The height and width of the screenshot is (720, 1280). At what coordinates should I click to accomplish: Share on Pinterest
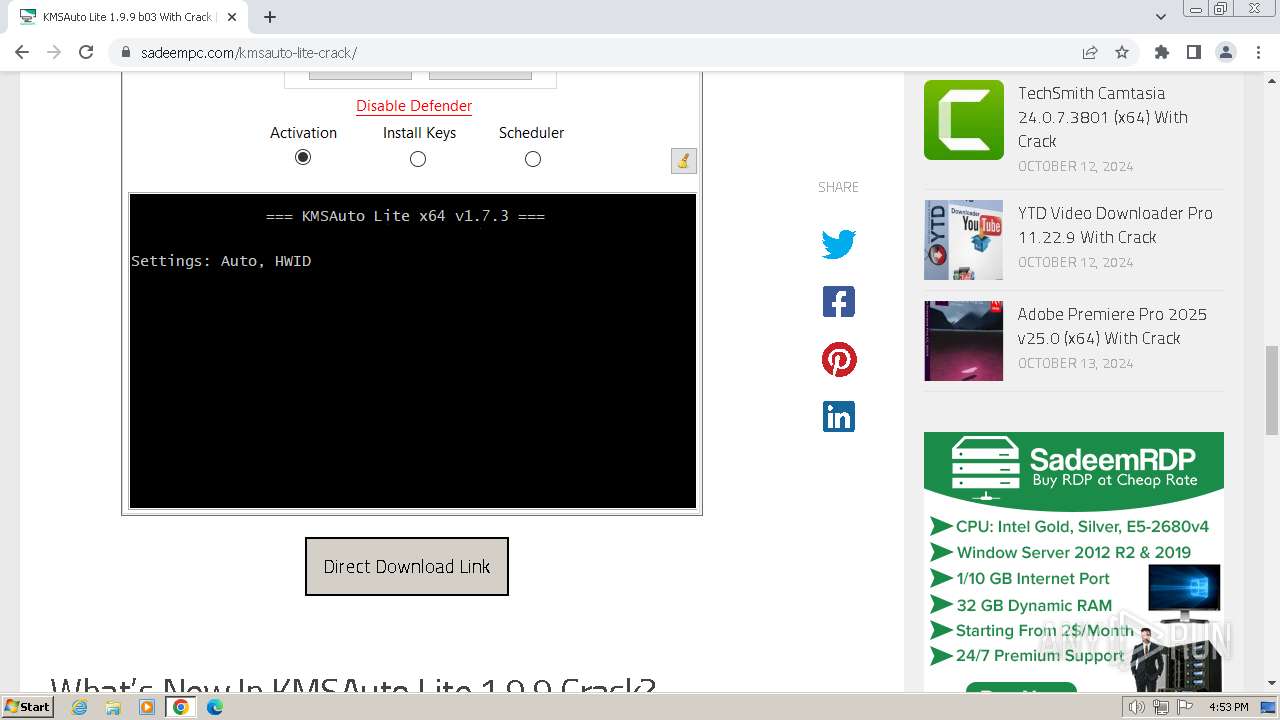pos(839,359)
